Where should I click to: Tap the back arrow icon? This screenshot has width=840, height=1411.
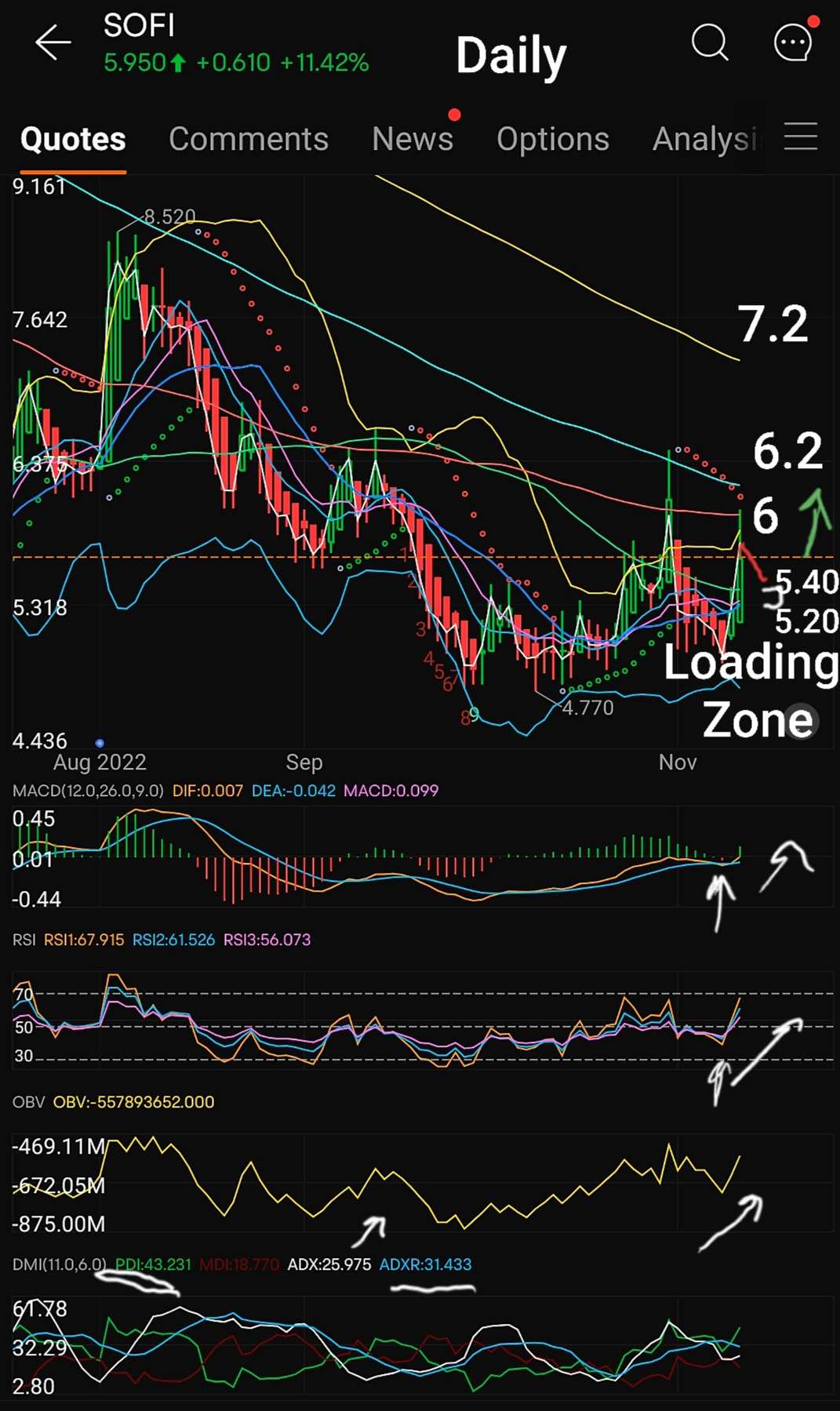53,42
